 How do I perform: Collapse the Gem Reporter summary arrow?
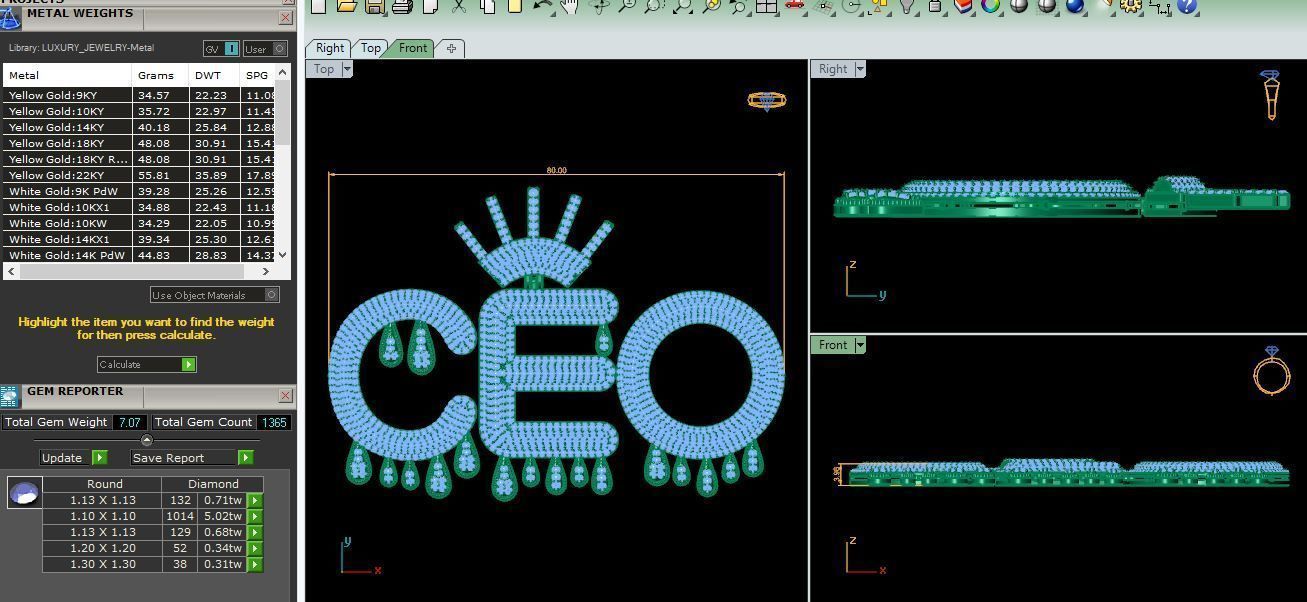coord(147,440)
